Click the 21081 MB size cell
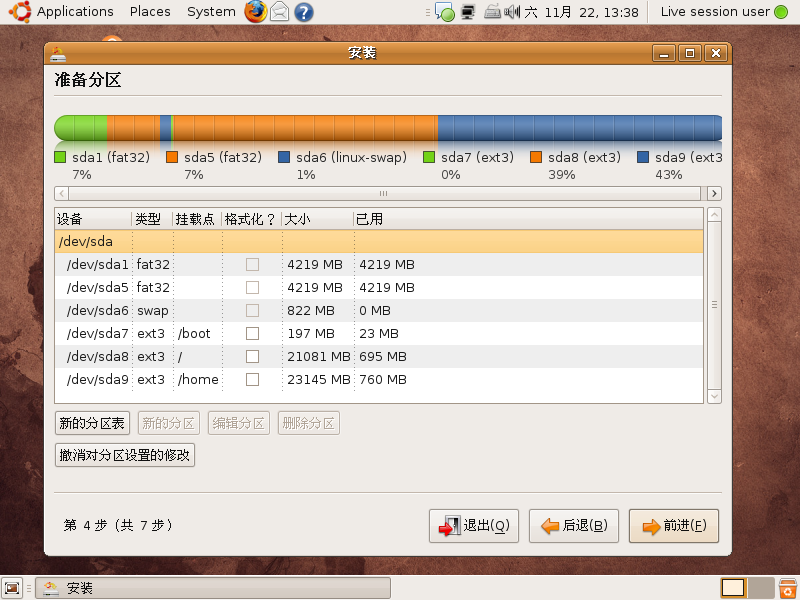The image size is (800, 600). [318, 356]
